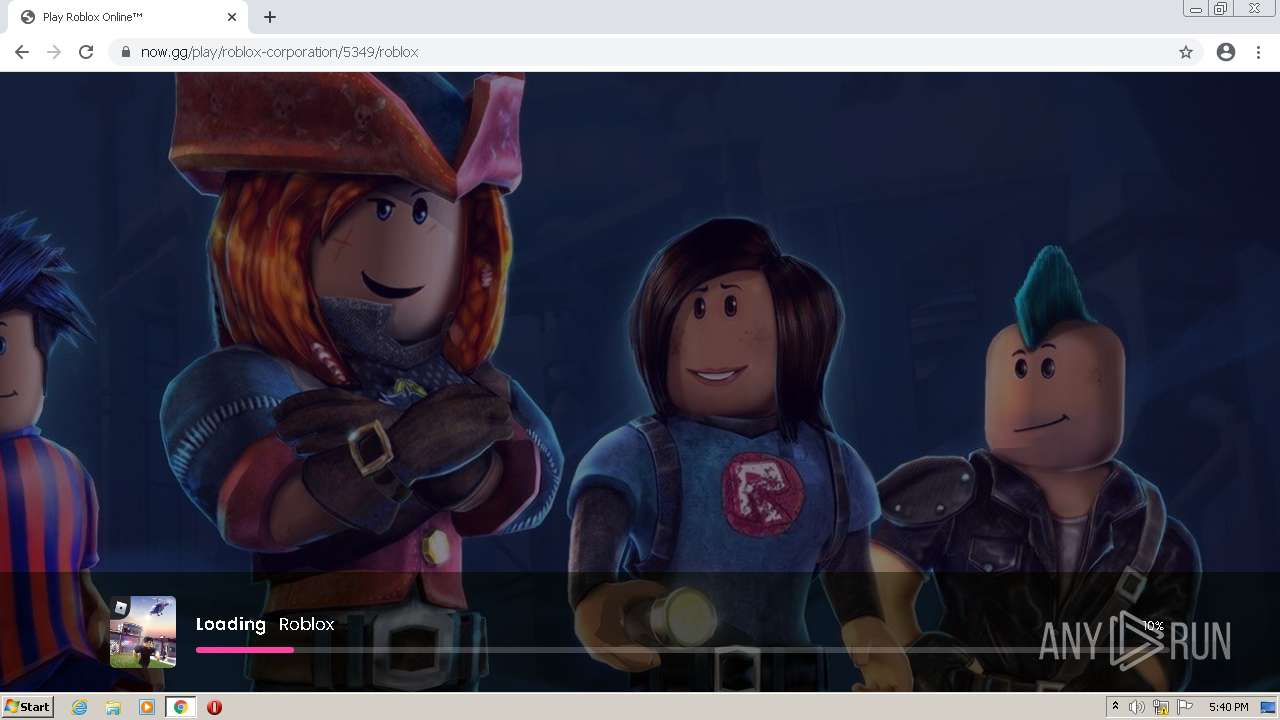This screenshot has width=1280, height=720.
Task: Minimize the Chrome window
Action: (1196, 9)
